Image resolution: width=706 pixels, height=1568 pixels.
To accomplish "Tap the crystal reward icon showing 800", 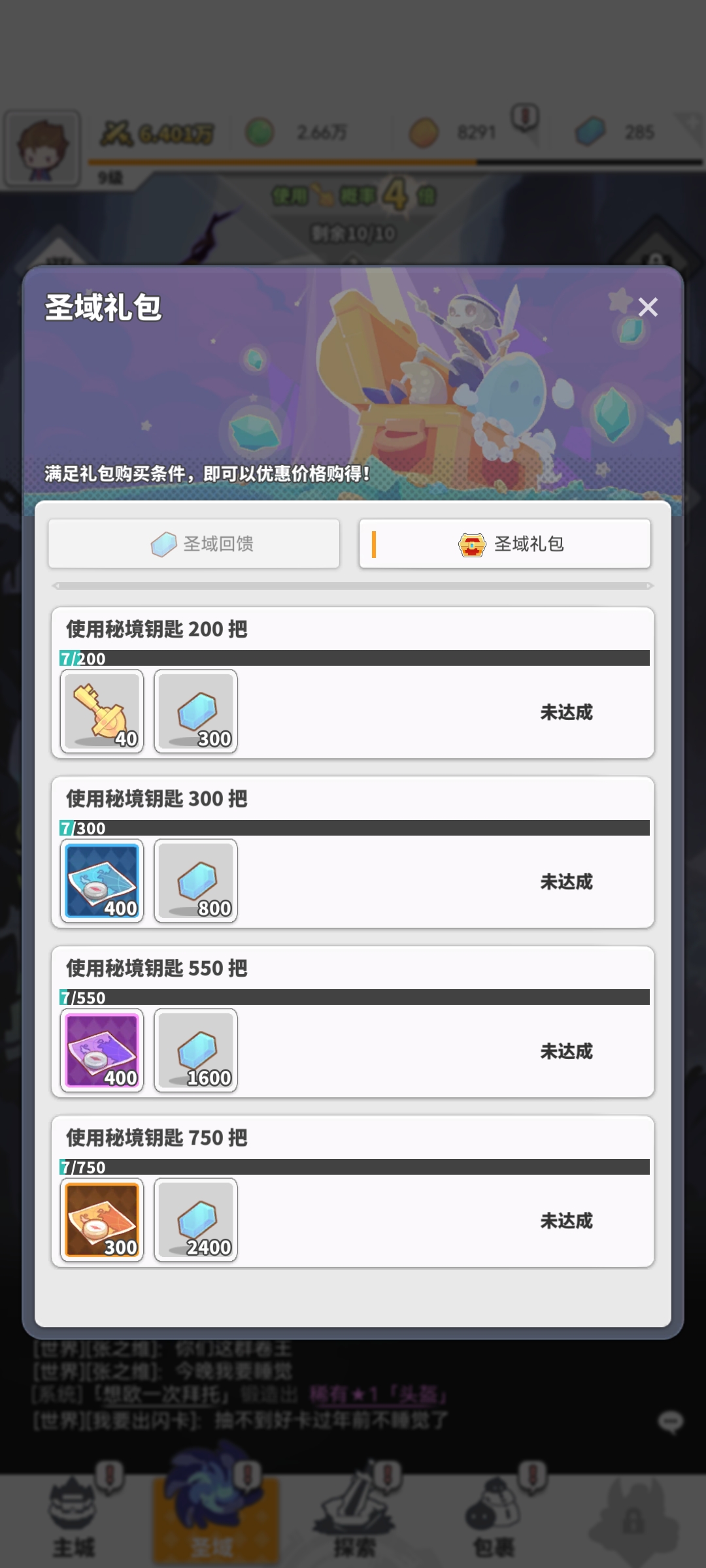I will click(x=195, y=881).
